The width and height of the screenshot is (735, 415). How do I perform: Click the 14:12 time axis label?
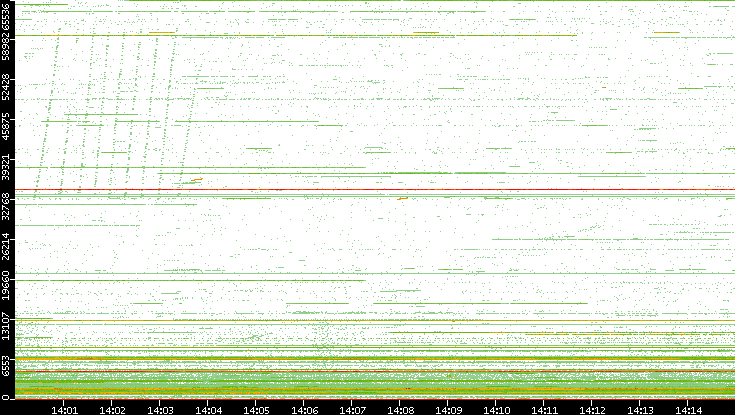point(593,408)
